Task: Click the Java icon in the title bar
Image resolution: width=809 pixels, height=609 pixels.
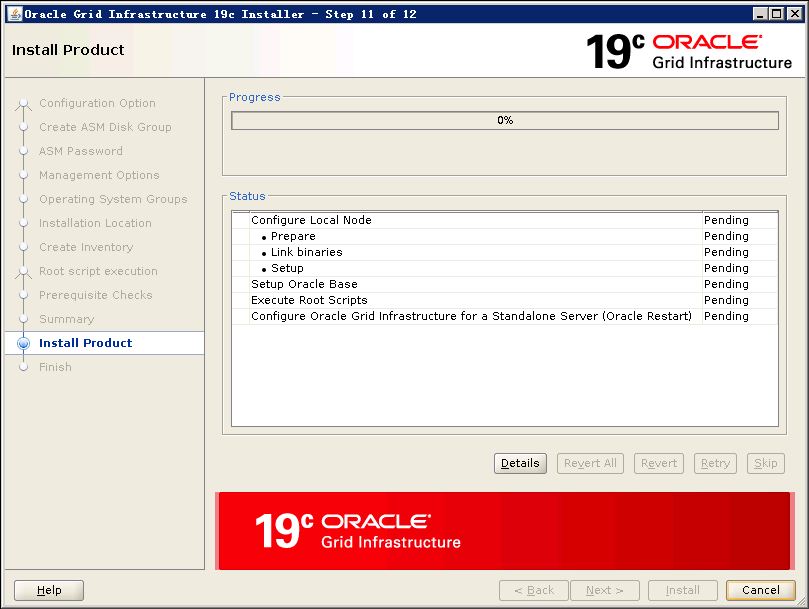Action: [x=16, y=14]
